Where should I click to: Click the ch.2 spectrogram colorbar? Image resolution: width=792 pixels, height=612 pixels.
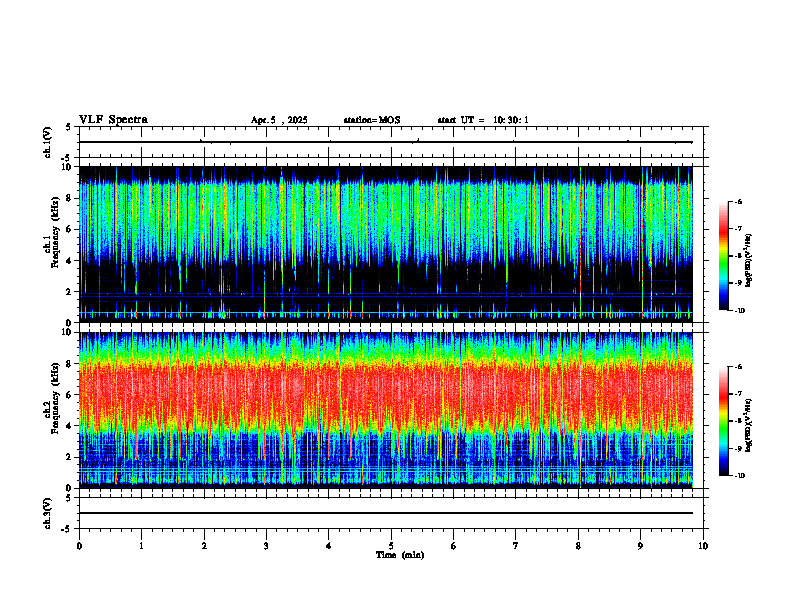point(724,421)
